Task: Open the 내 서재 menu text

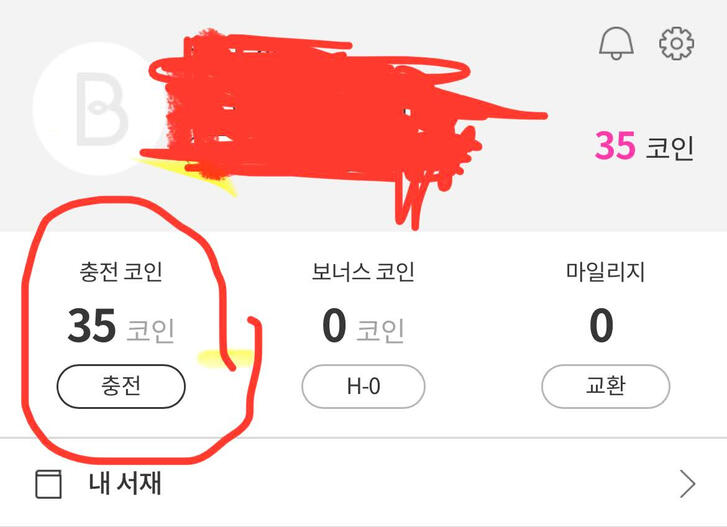Action: point(125,485)
